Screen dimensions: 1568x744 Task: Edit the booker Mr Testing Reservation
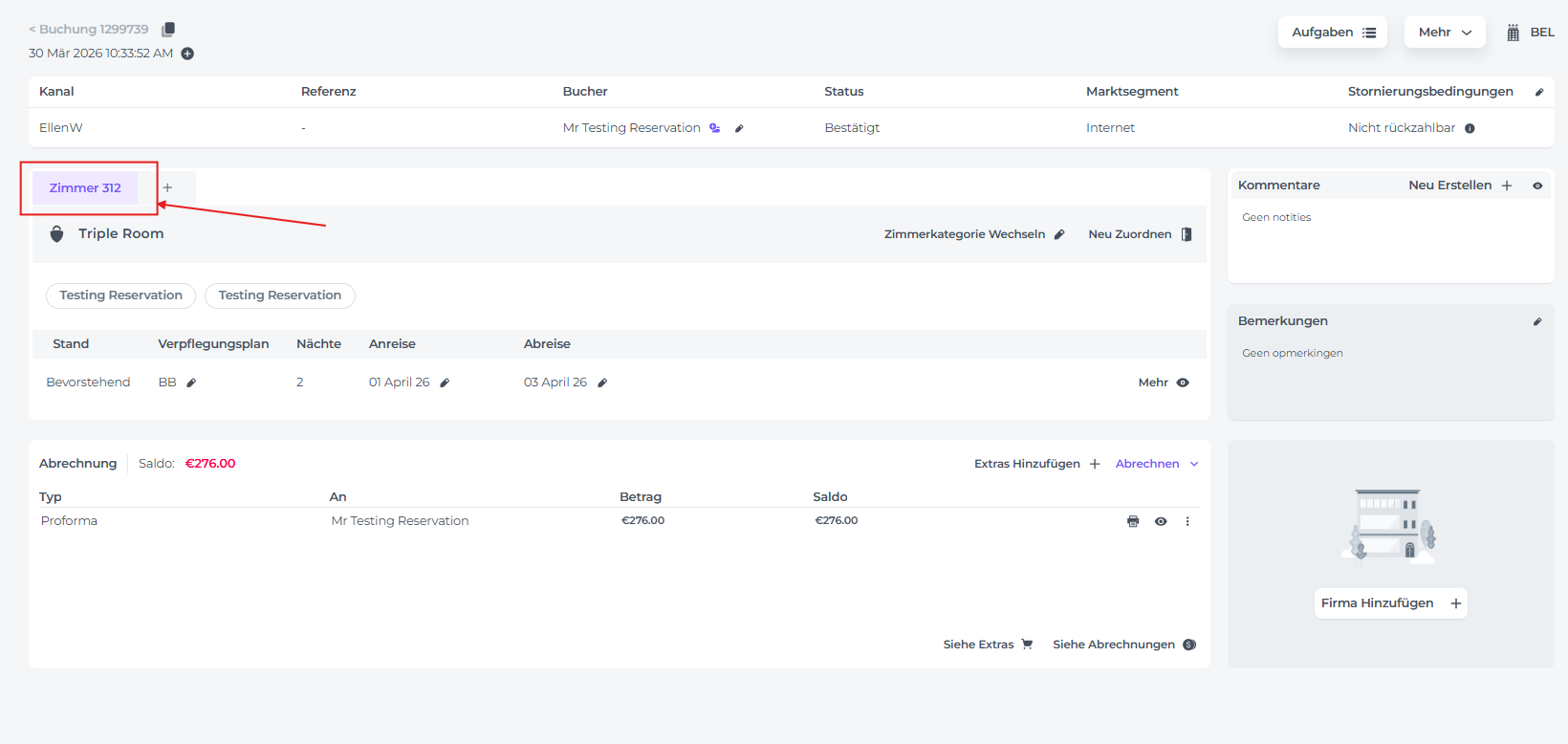[x=739, y=128]
